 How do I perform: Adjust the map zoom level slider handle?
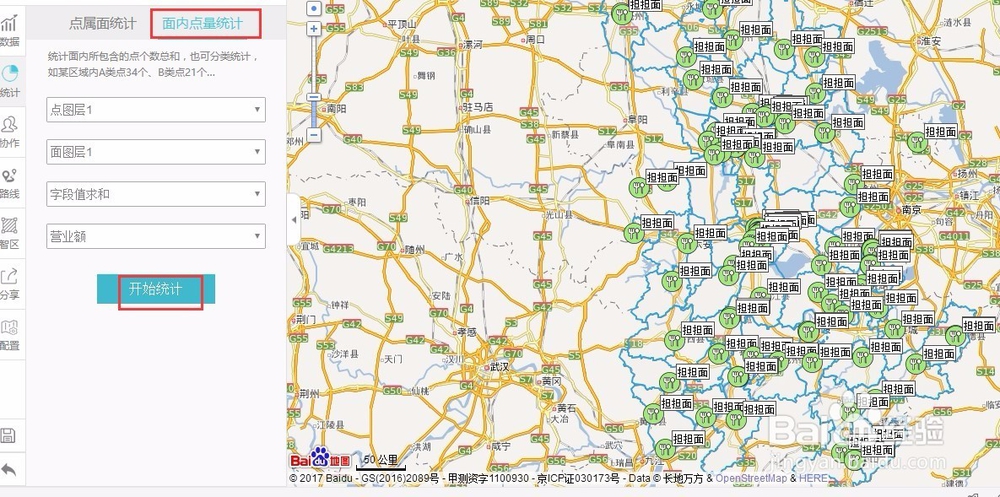(x=314, y=97)
